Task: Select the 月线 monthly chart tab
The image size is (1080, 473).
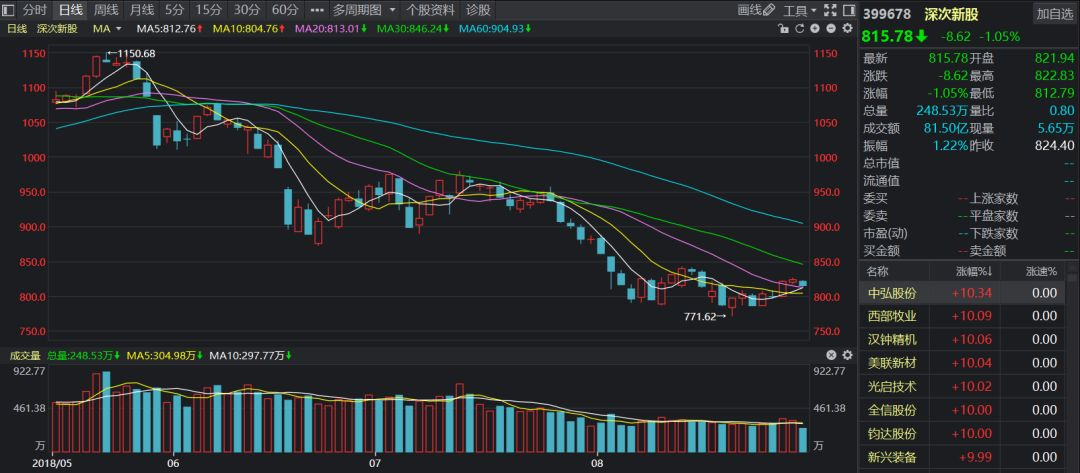Action: coord(142,10)
